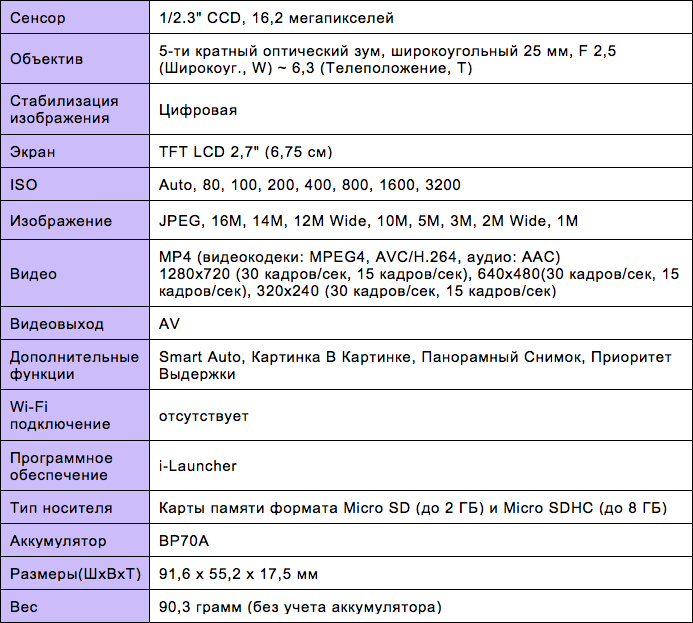Select 'Auto, 80, 100, 200...' ISO values
This screenshot has height=623, width=693.
coord(309,185)
